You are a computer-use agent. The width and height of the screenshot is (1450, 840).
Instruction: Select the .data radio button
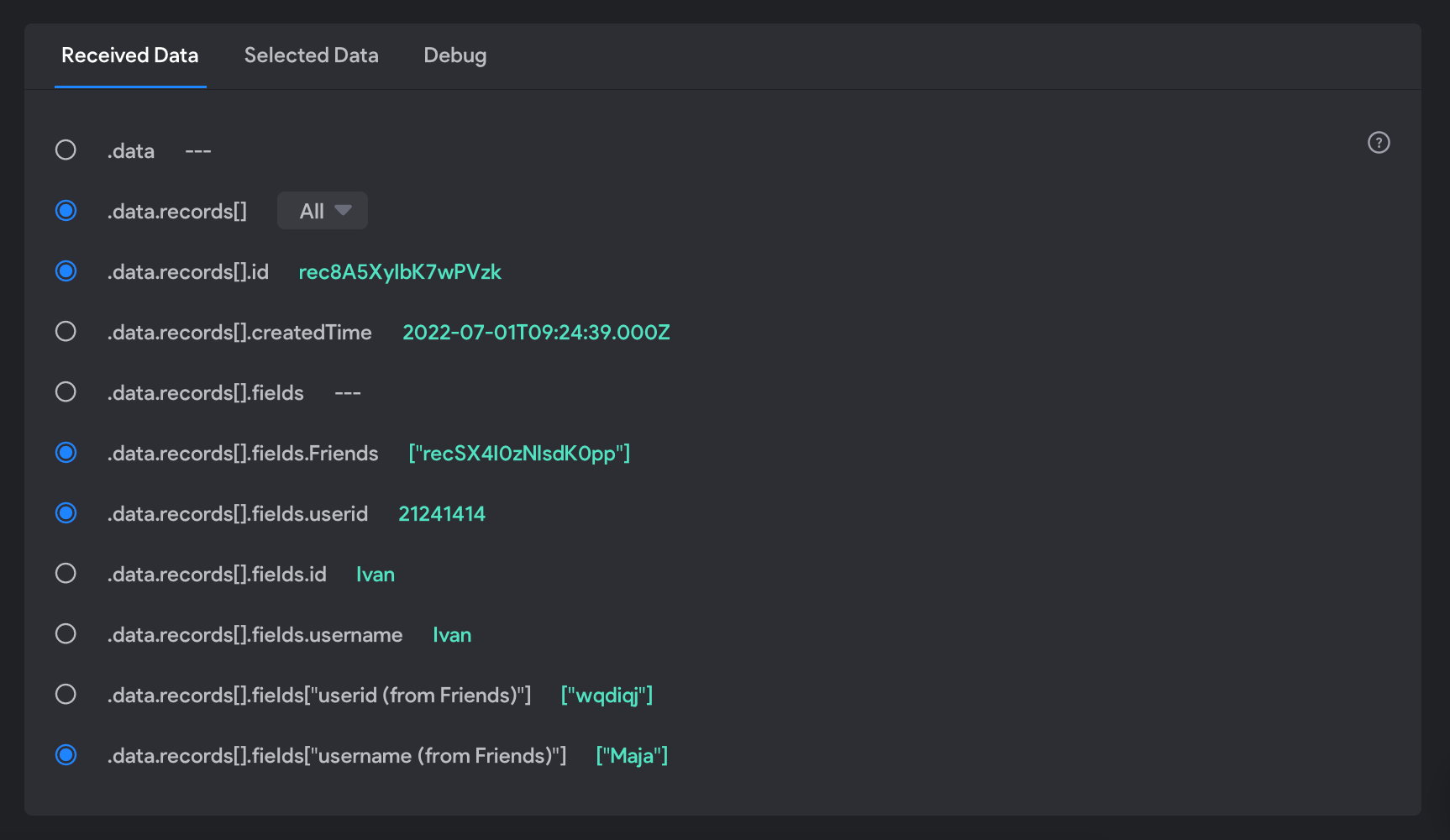coord(66,150)
